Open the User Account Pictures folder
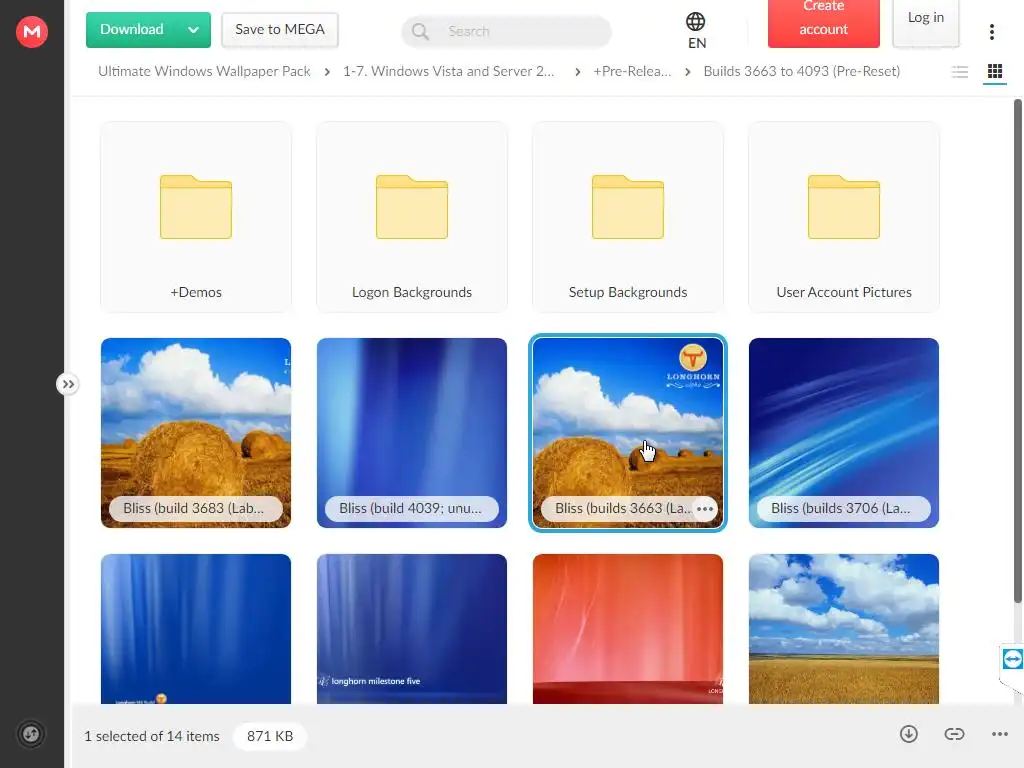This screenshot has width=1024, height=768. pos(844,217)
